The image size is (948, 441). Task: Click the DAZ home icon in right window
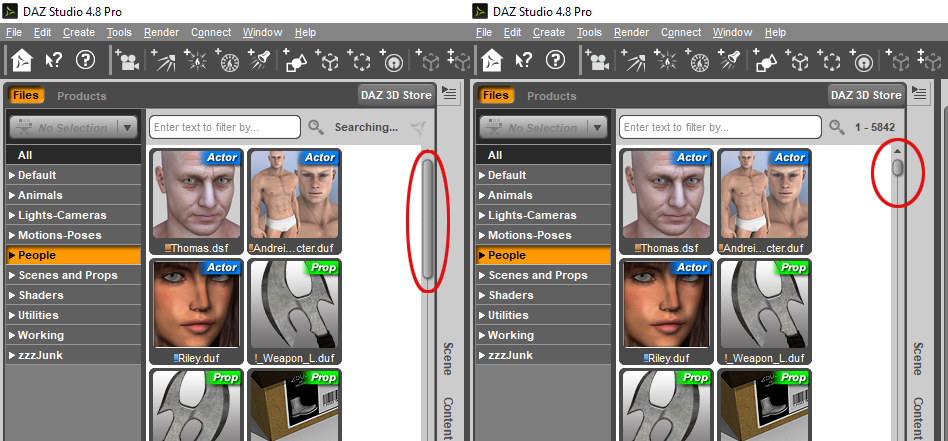(492, 59)
